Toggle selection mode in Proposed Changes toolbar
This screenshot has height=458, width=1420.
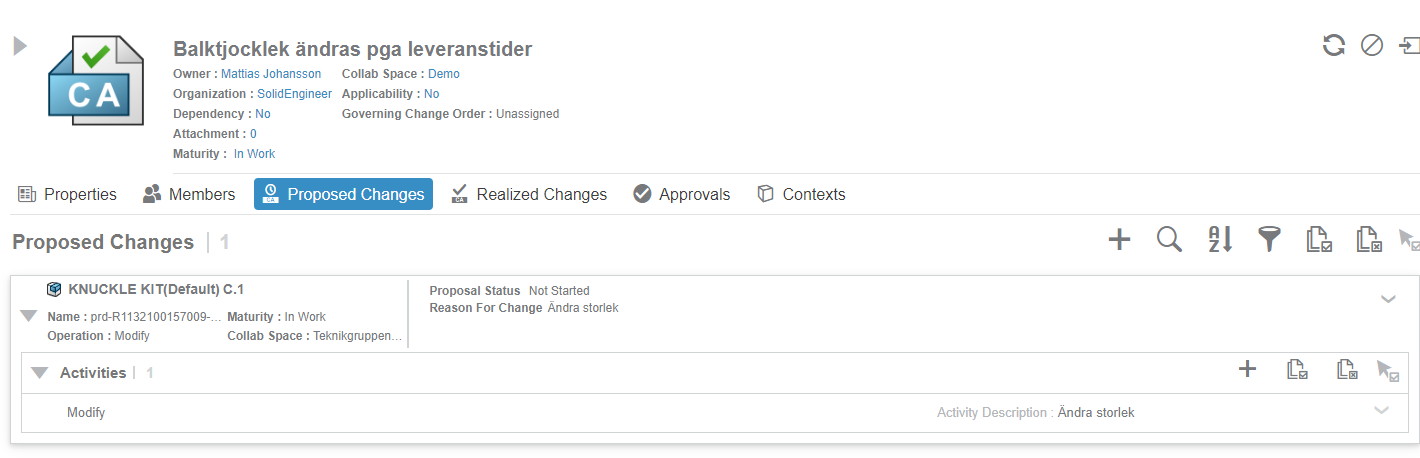click(1408, 240)
